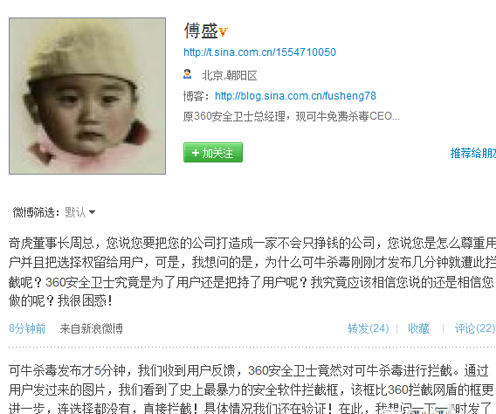
Task: Open the t.sina.com.cn/1554710050 profile link
Action: coord(260,52)
